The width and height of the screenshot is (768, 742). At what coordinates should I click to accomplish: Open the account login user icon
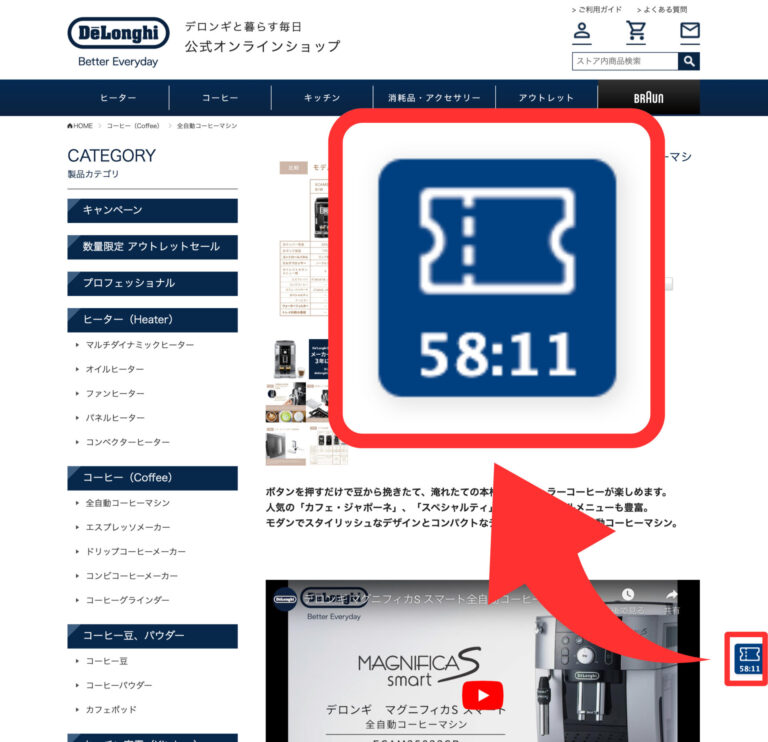[x=582, y=32]
